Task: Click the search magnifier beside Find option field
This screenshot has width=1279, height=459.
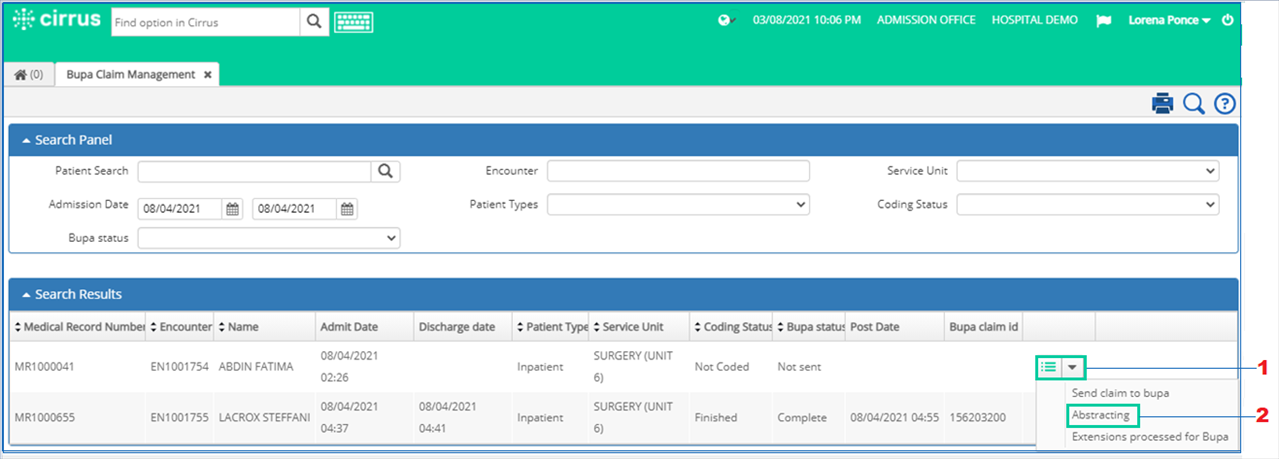Action: point(314,21)
